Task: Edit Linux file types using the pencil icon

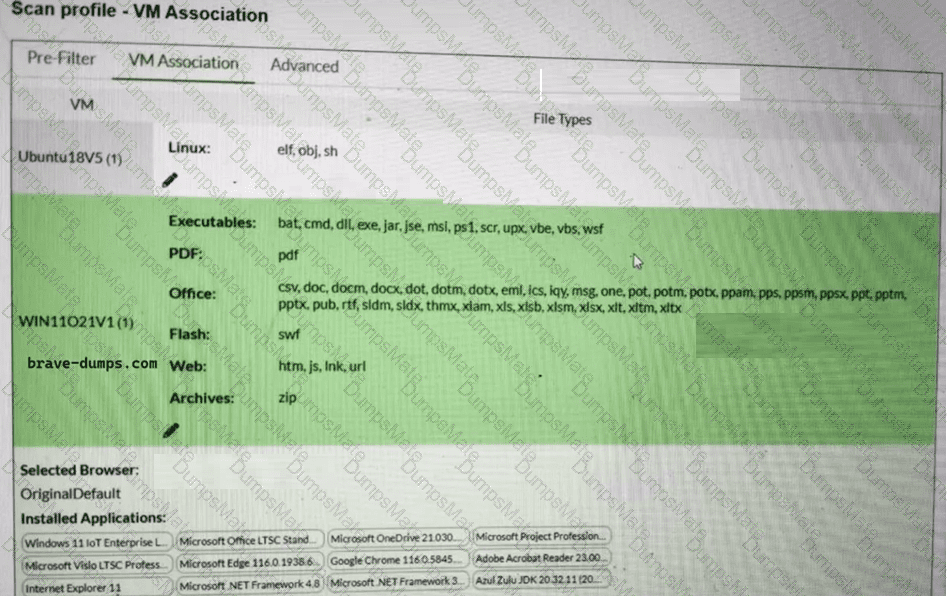Action: pyautogui.click(x=170, y=180)
